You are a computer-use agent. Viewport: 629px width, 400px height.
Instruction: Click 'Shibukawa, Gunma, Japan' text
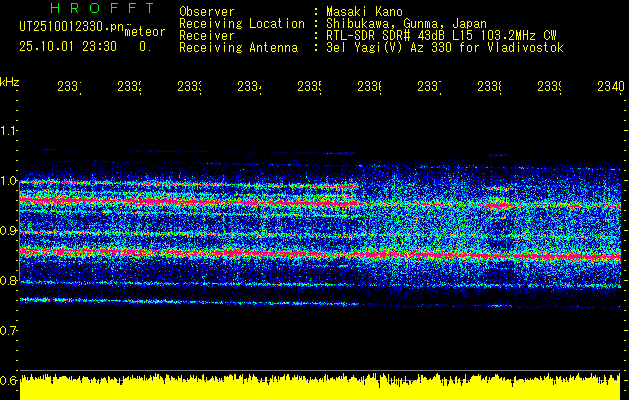pos(406,24)
